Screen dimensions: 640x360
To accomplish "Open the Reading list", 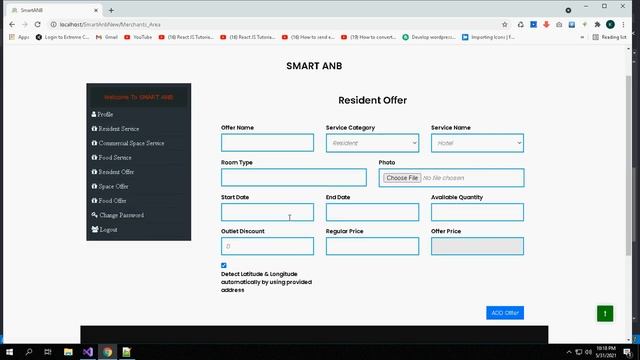I will (609, 37).
